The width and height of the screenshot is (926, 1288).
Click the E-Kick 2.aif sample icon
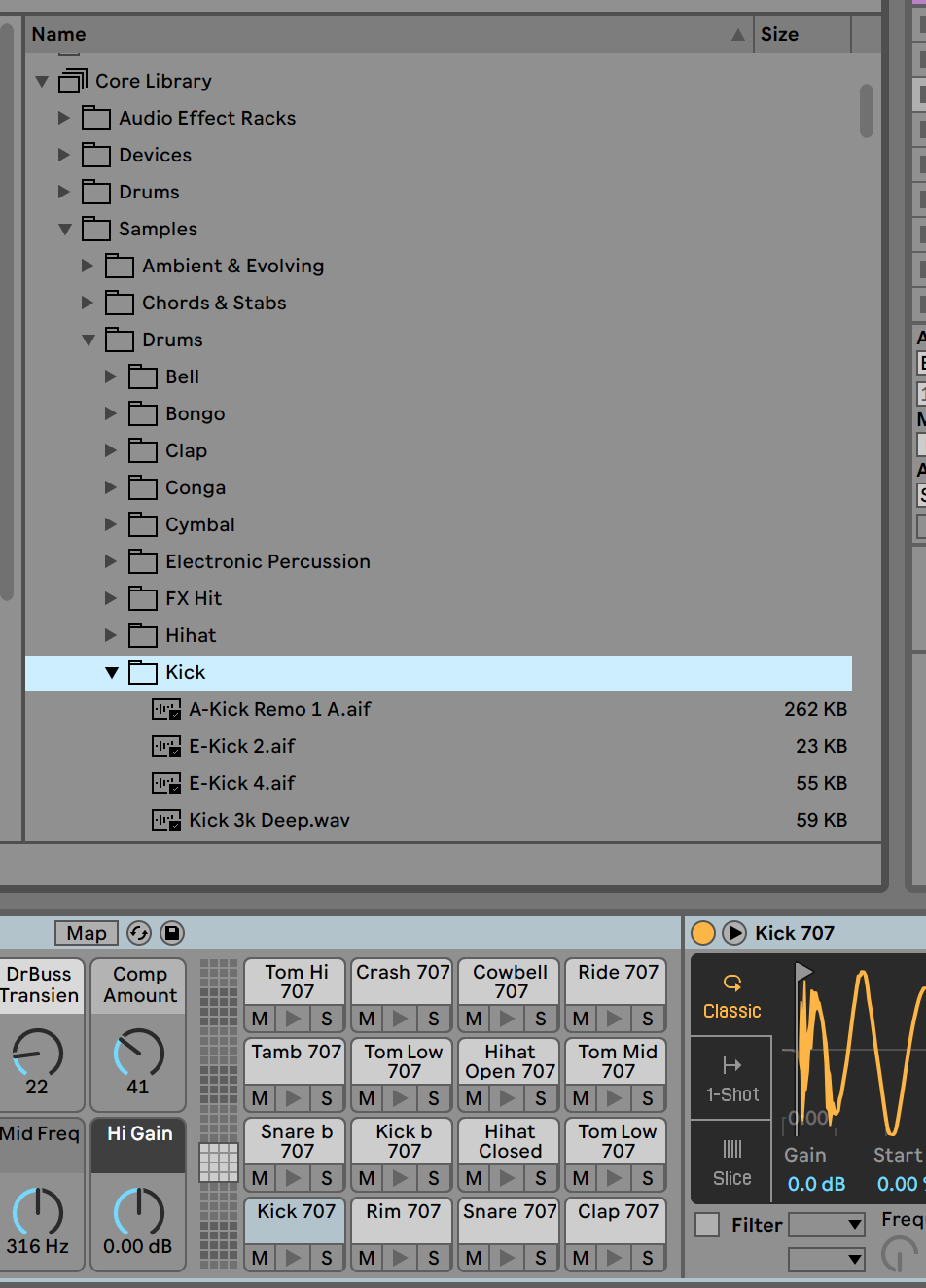click(x=166, y=747)
